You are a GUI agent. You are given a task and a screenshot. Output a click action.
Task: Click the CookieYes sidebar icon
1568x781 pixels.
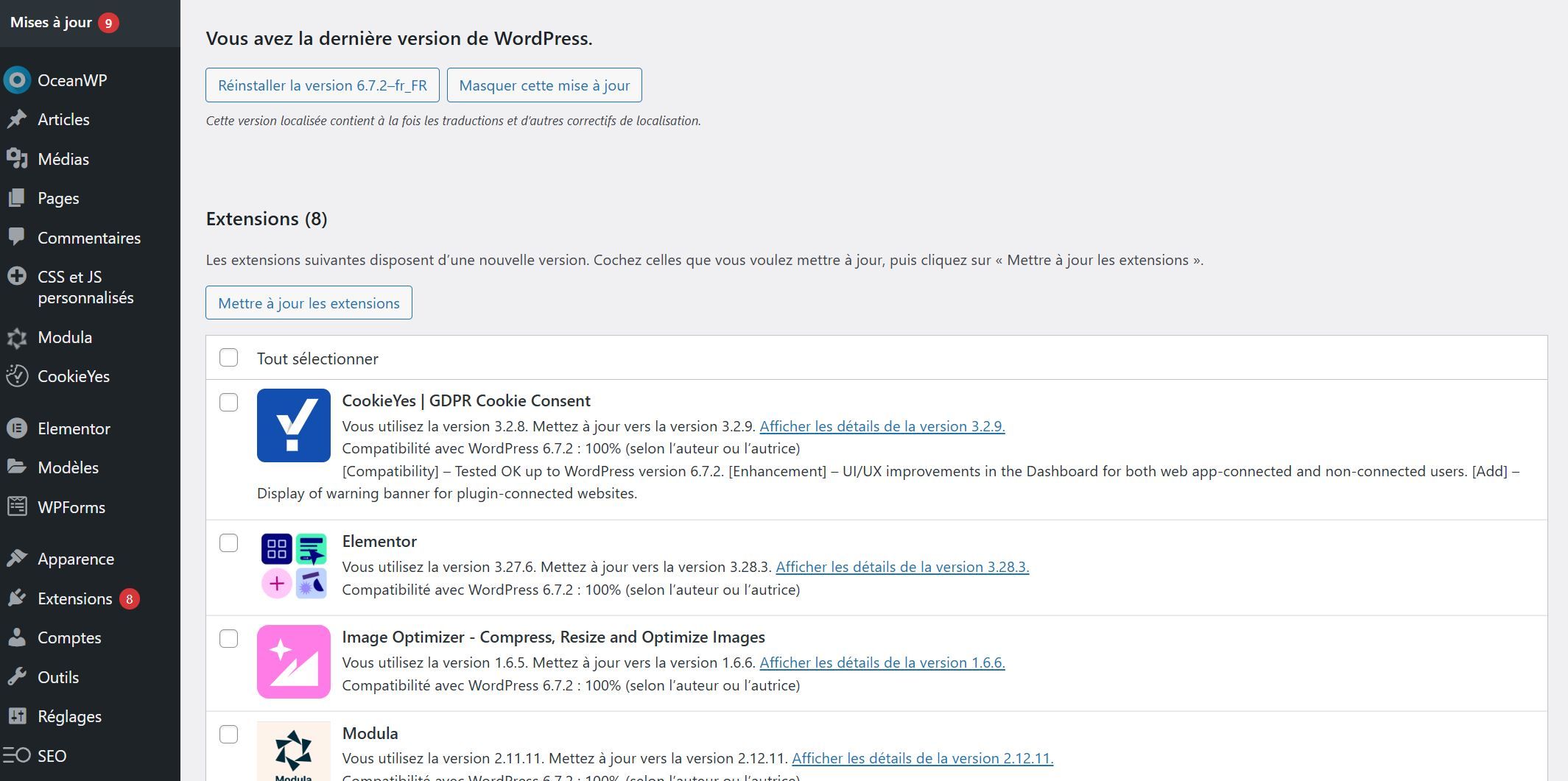(x=17, y=376)
